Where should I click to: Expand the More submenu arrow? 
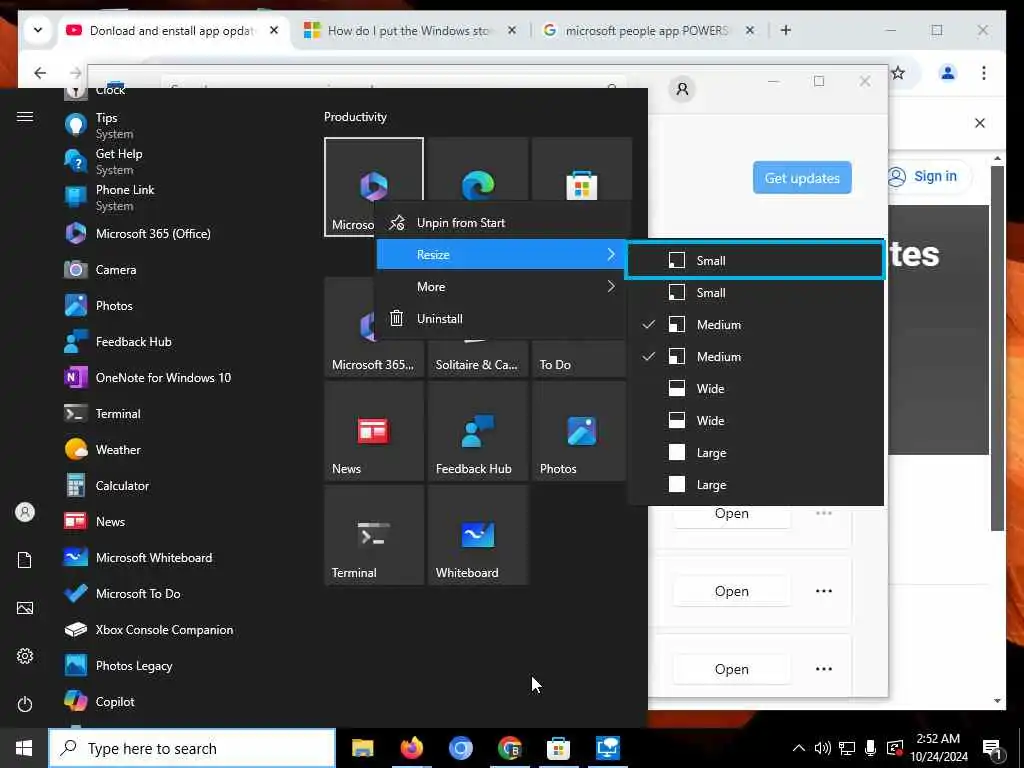pyautogui.click(x=611, y=286)
